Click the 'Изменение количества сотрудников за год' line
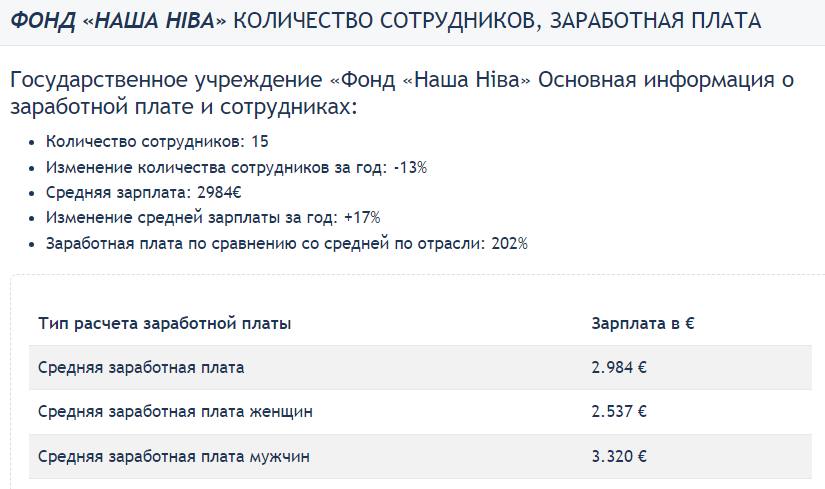 point(236,167)
